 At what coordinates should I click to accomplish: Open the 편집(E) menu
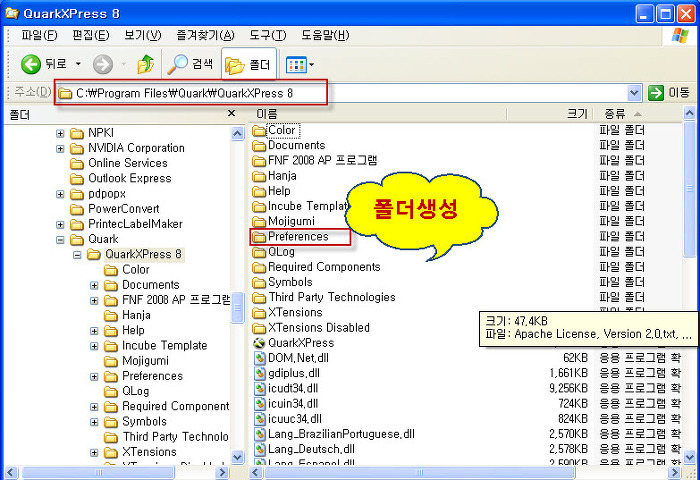91,35
